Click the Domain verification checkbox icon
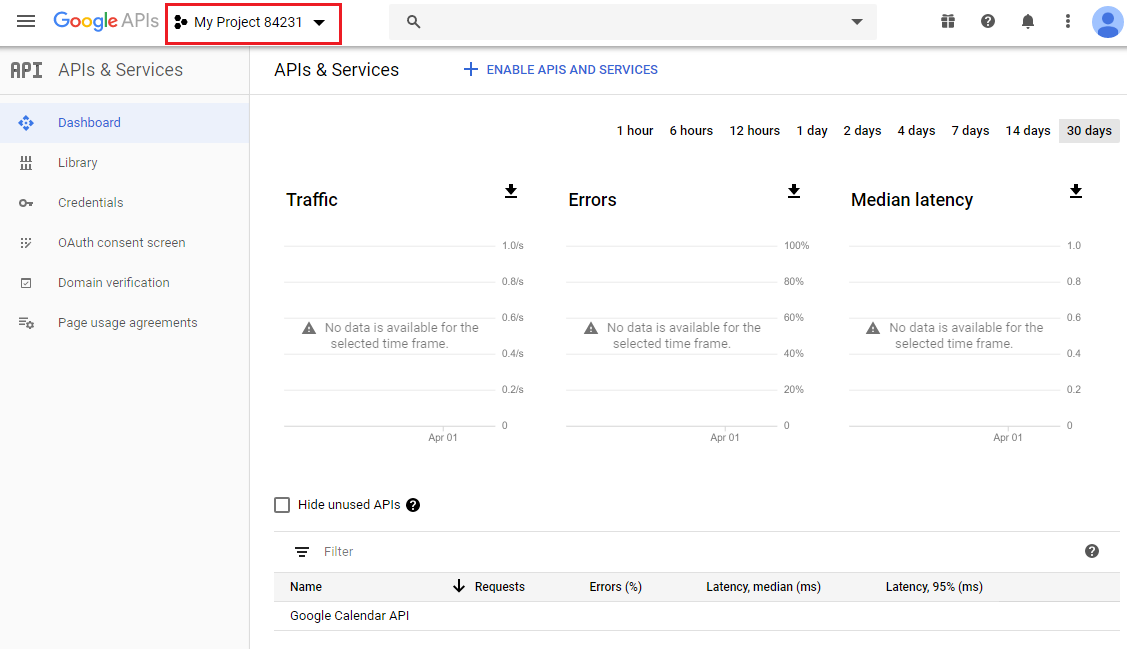This screenshot has width=1127, height=649. (26, 283)
